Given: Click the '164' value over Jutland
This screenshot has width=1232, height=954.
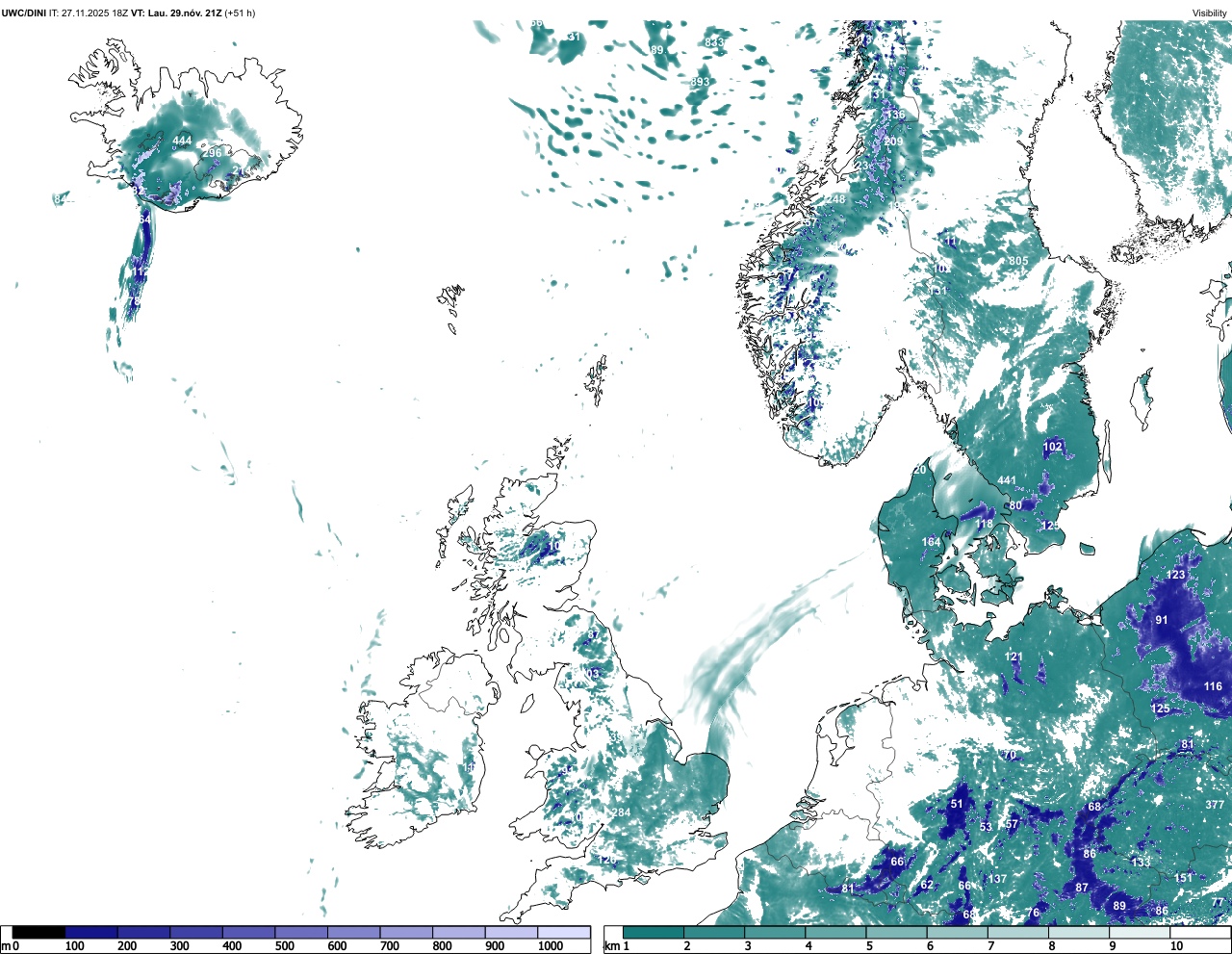Looking at the screenshot, I should tap(931, 542).
